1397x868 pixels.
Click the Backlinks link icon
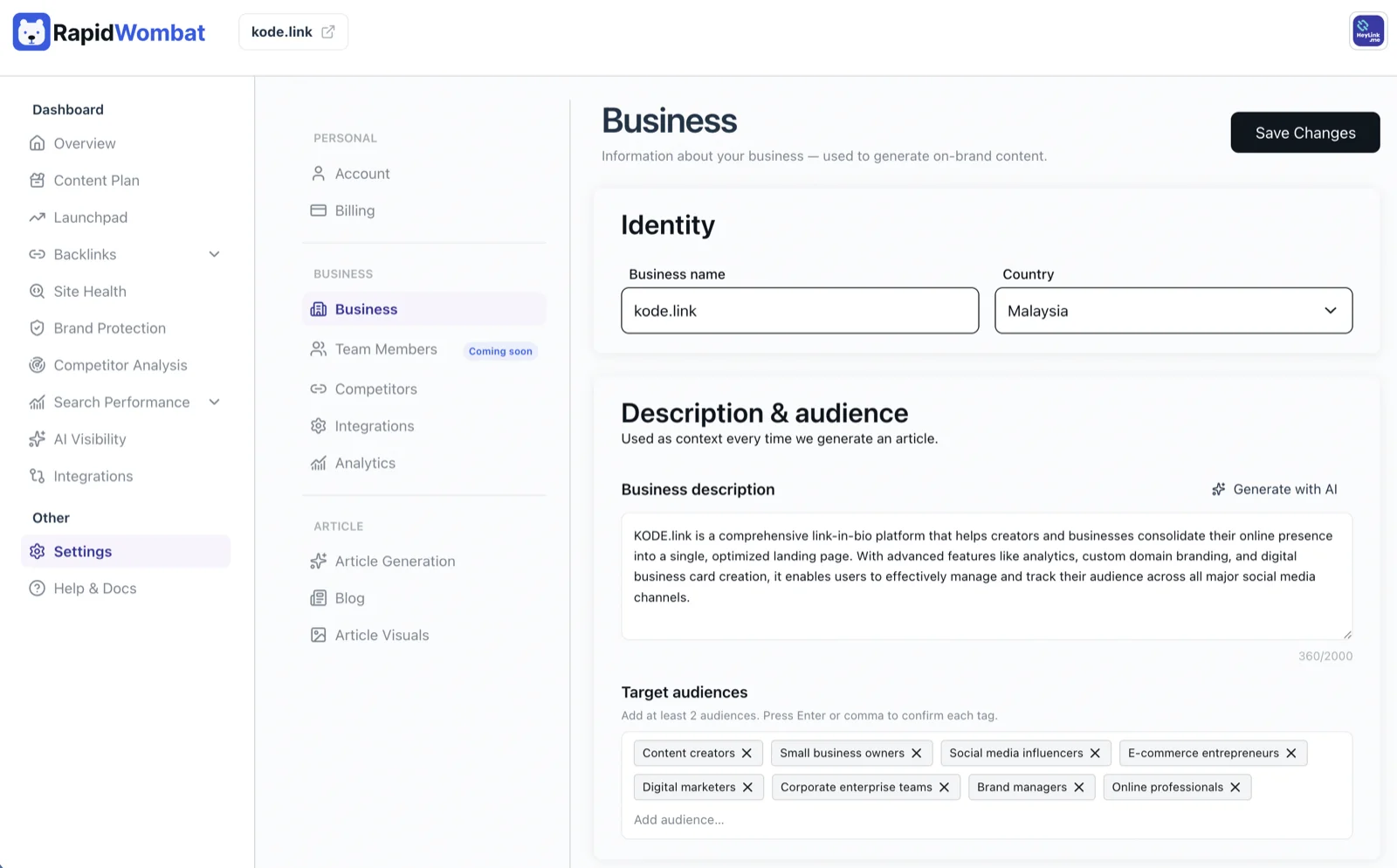point(37,254)
